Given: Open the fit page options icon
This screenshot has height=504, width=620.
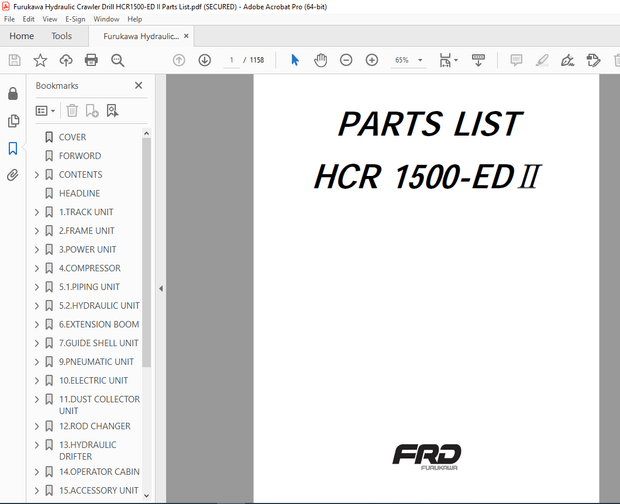Looking at the screenshot, I should (448, 60).
